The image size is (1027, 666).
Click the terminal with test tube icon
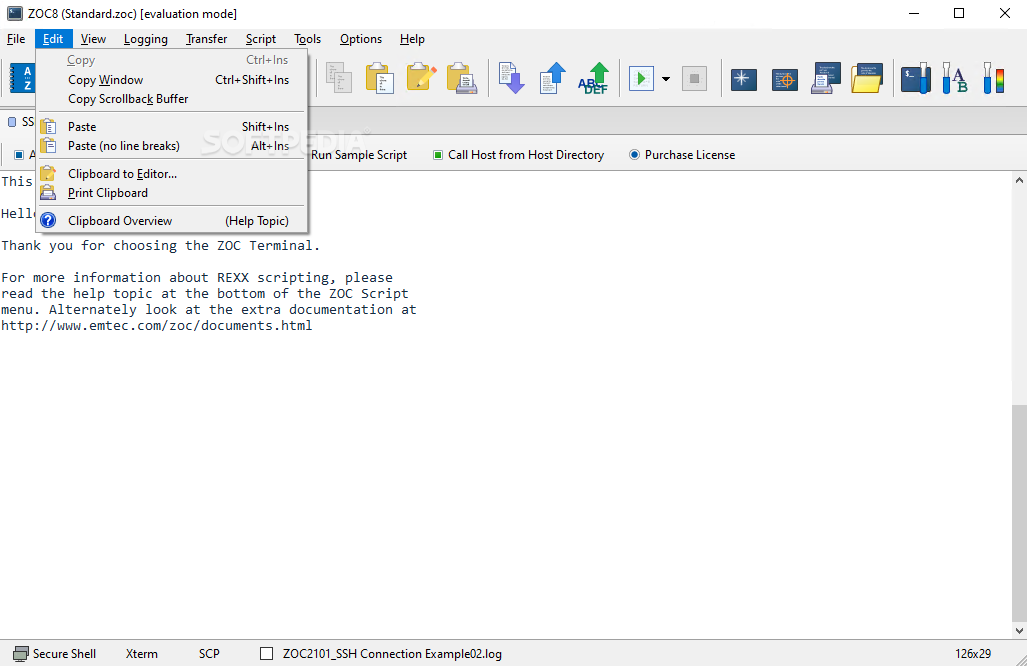pyautogui.click(x=916, y=79)
